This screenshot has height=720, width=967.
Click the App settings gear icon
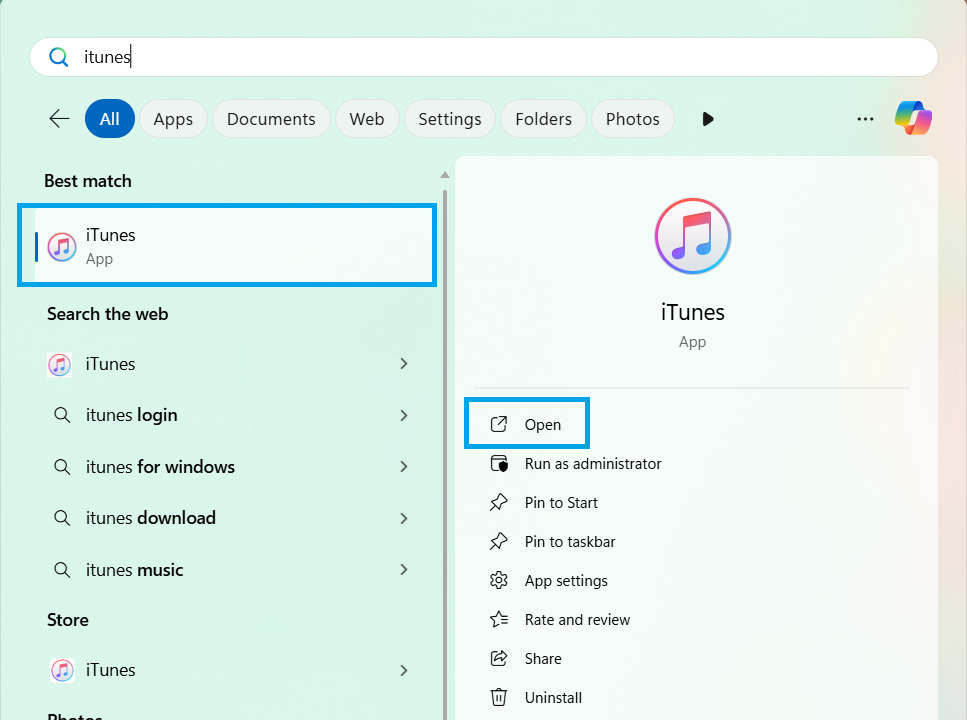point(498,581)
